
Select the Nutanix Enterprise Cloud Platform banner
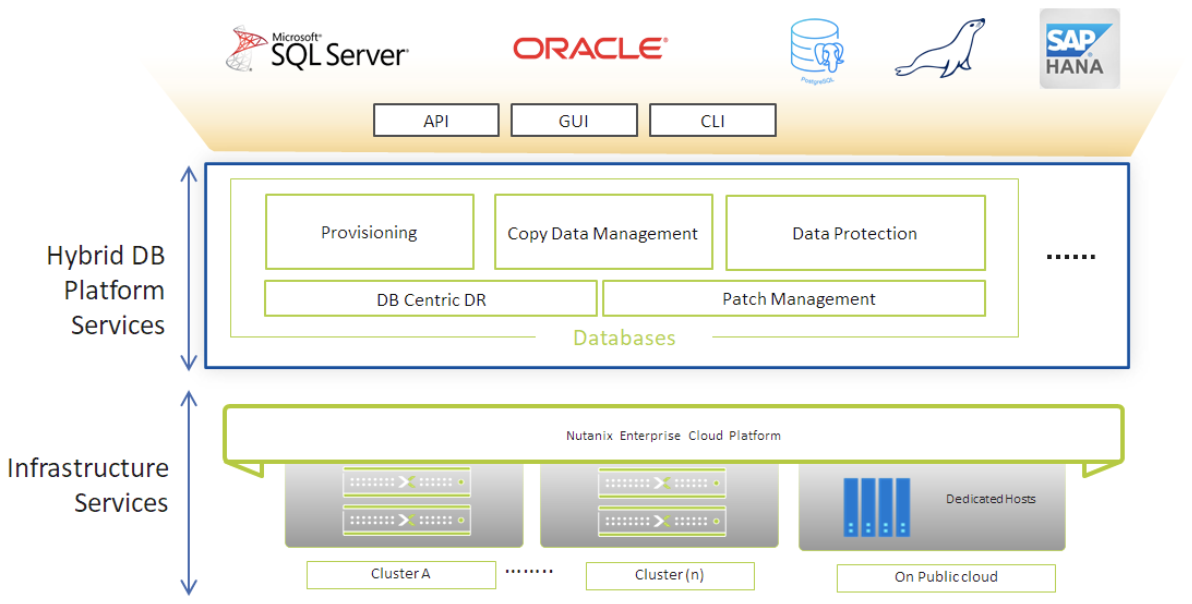pyautogui.click(x=674, y=435)
